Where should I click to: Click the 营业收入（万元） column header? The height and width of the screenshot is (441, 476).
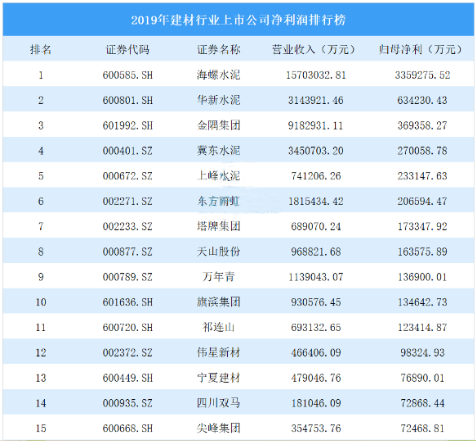pos(314,50)
